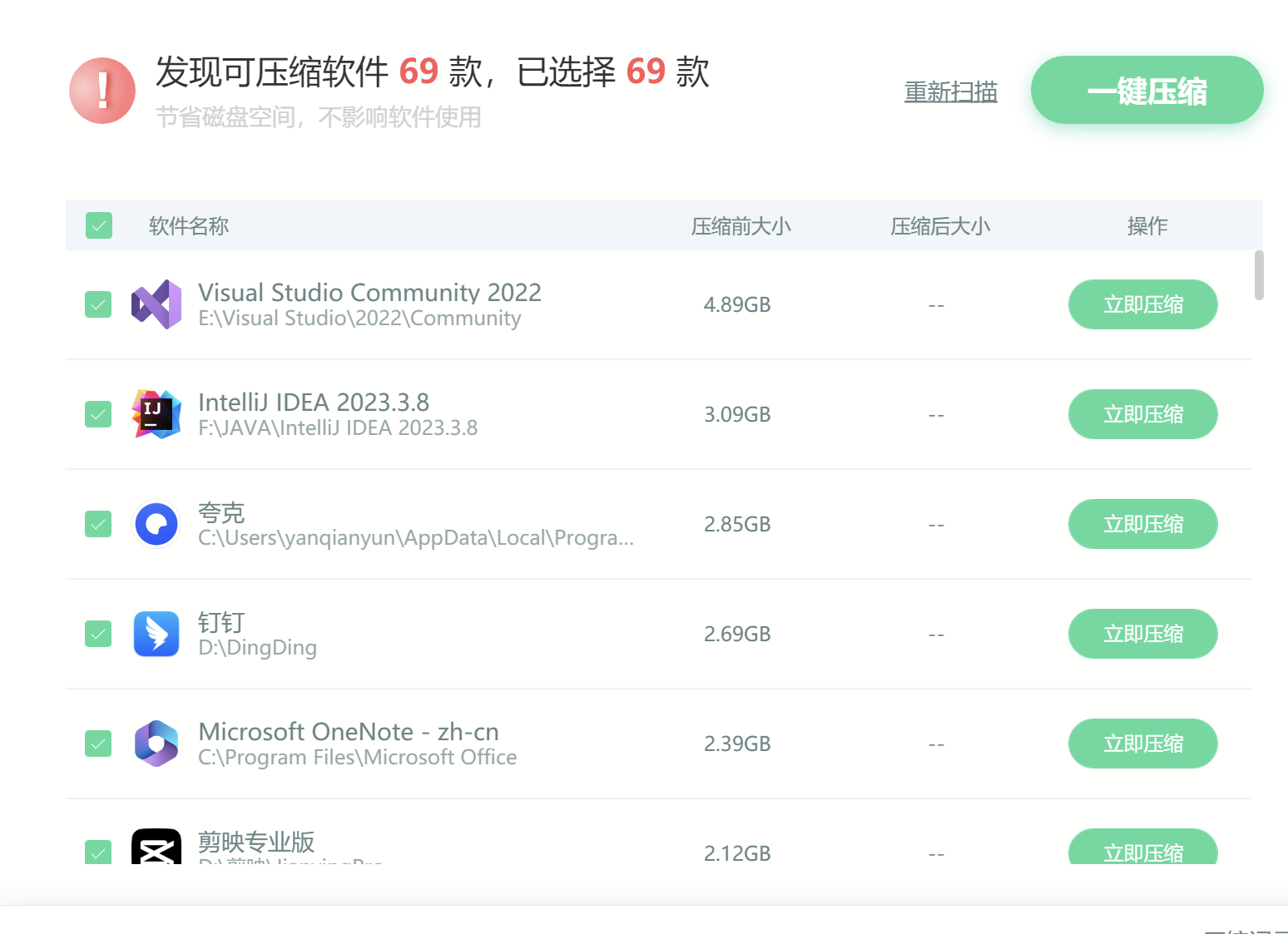
Task: Click the 软件名称 column header
Action: click(x=189, y=226)
